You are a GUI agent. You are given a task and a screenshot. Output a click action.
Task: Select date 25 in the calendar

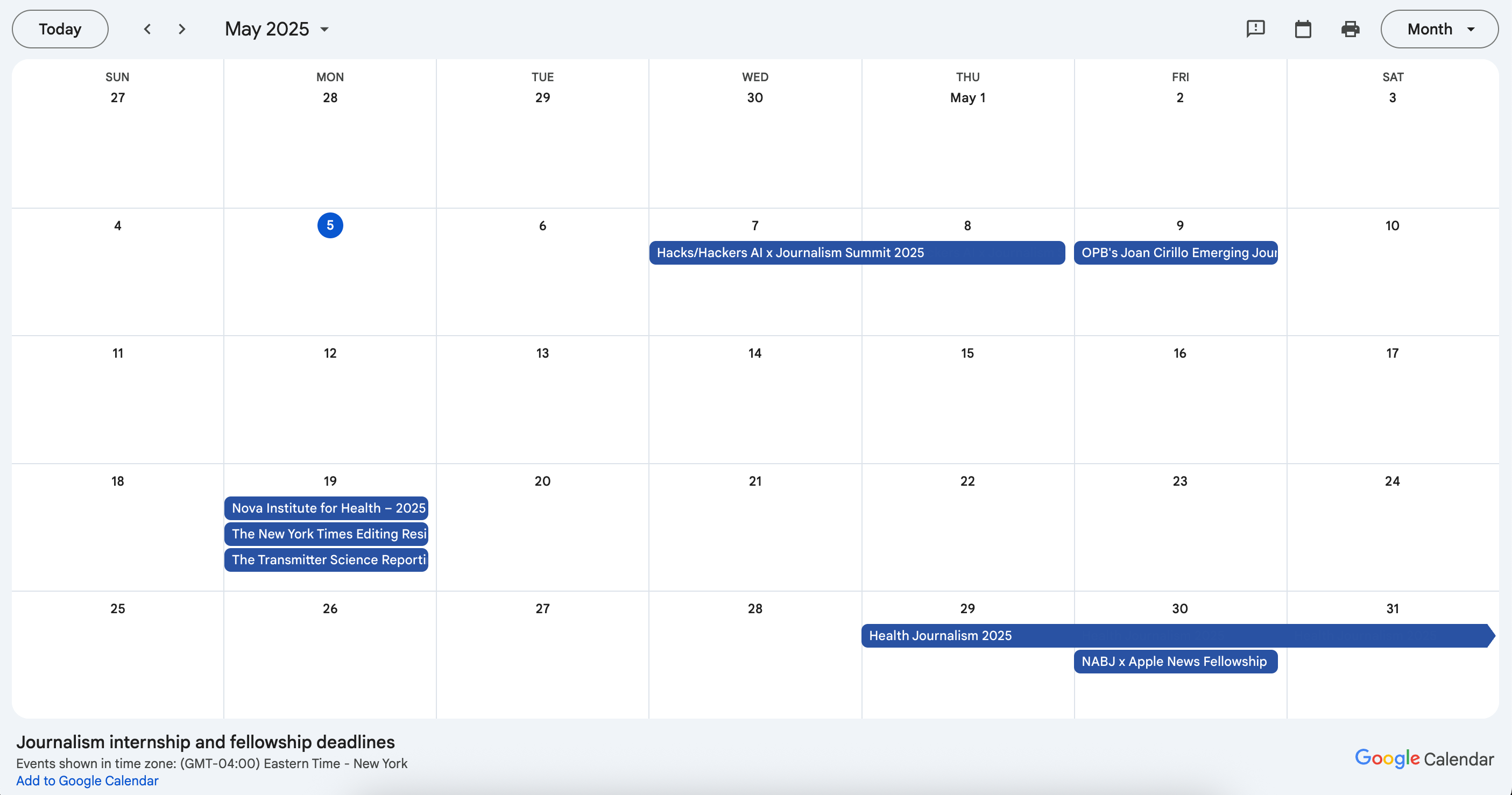pyautogui.click(x=117, y=608)
